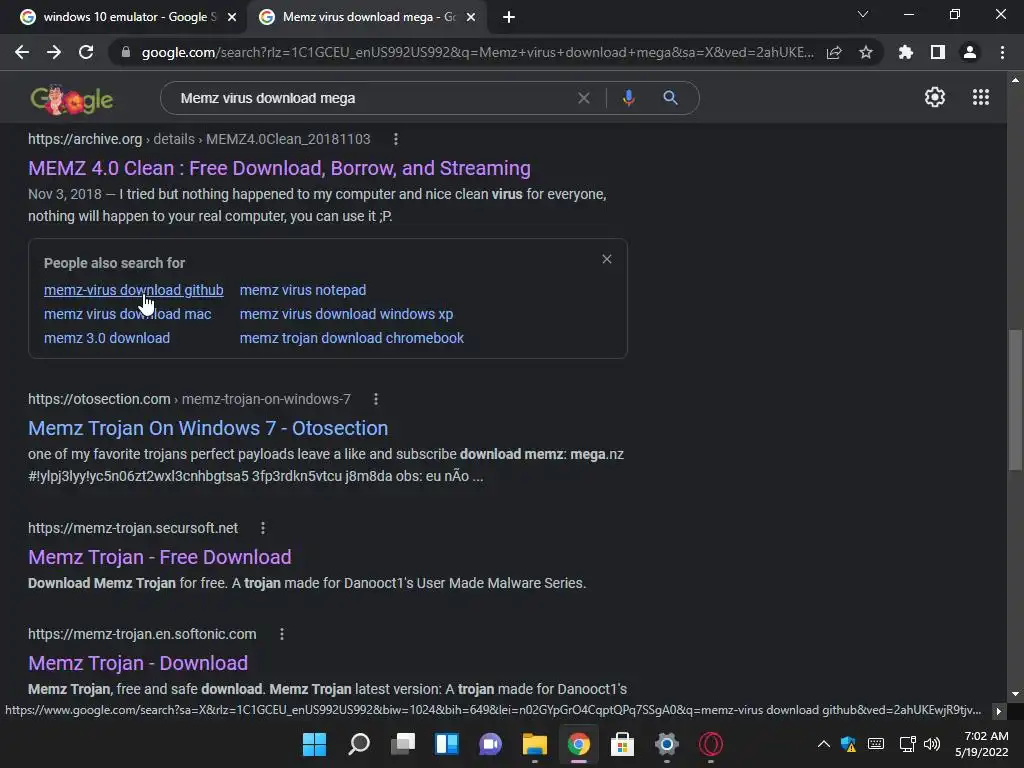Open the touch keyboard tray icon
Viewport: 1024px width, 768px height.
tap(876, 744)
